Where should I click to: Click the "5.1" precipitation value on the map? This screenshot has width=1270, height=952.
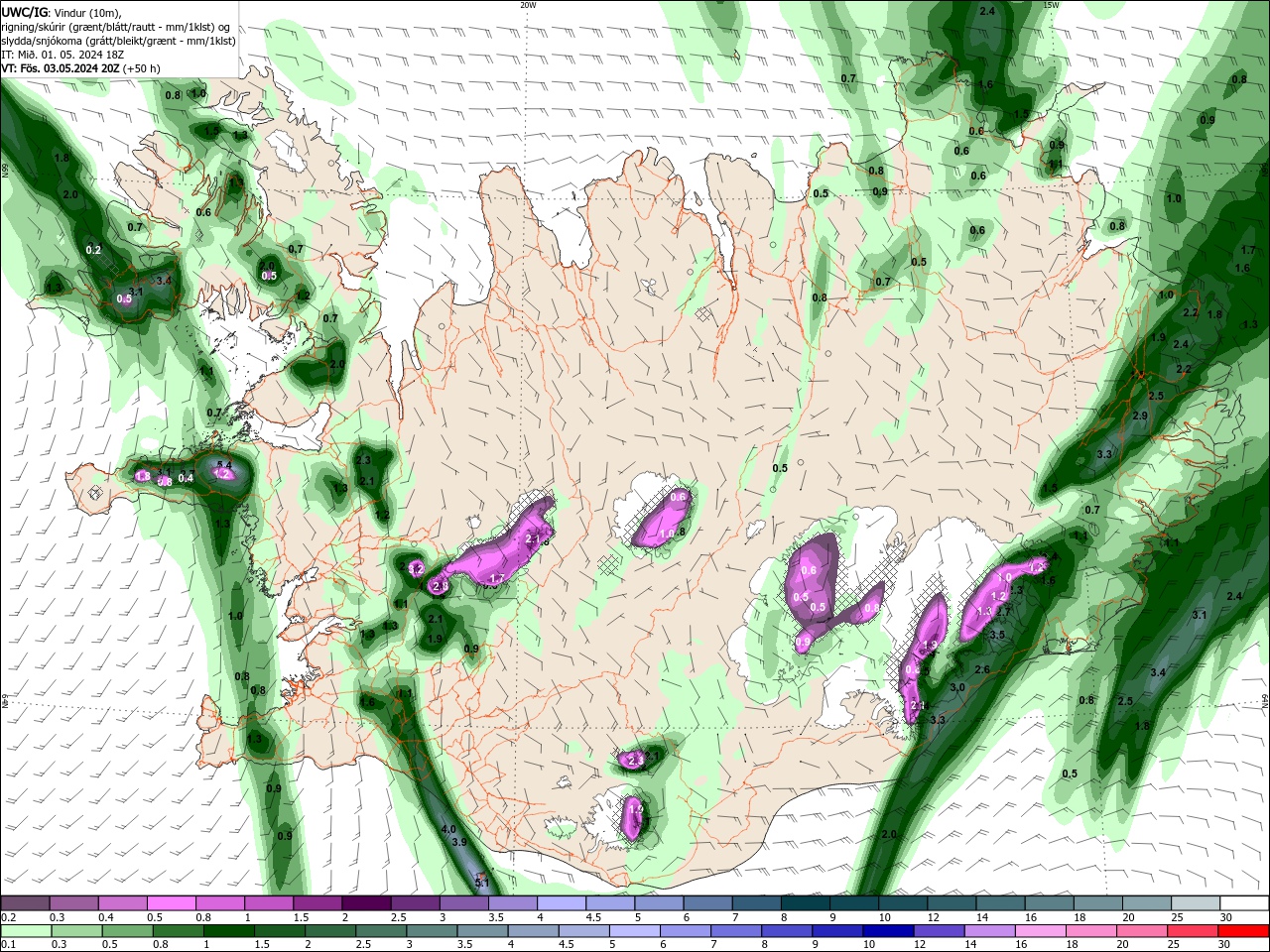(483, 882)
